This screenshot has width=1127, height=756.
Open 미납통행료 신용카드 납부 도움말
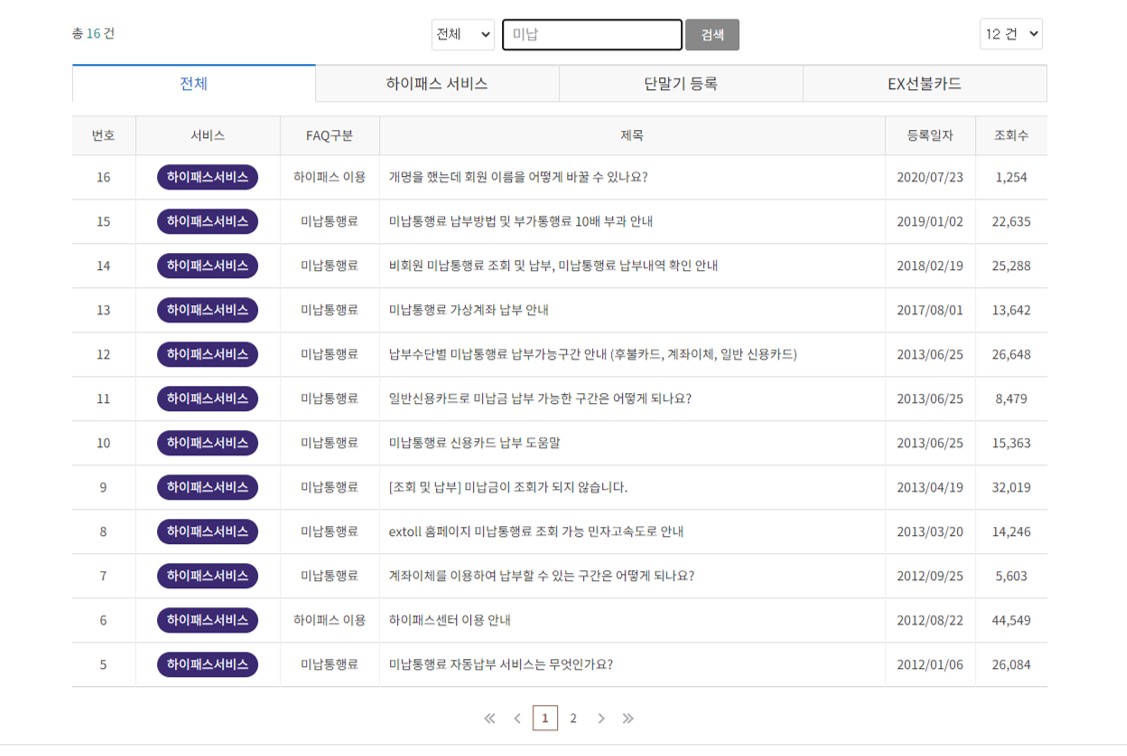coord(474,443)
